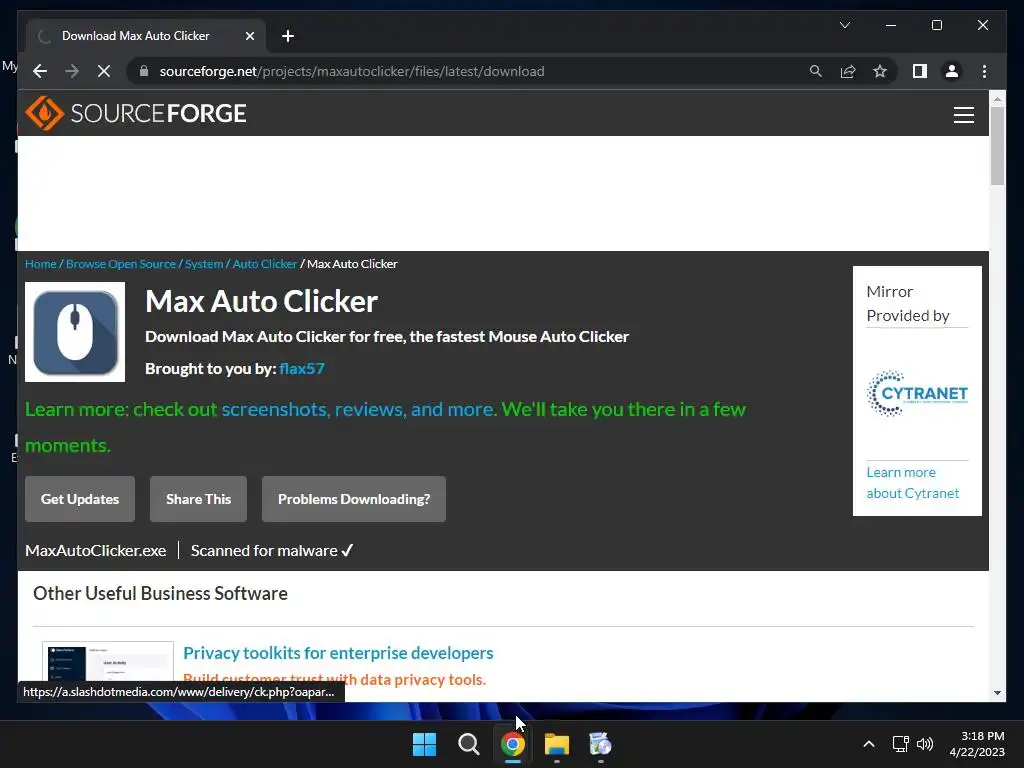Viewport: 1024px width, 768px height.
Task: Click the zoom magnifier in the address bar
Action: pyautogui.click(x=816, y=71)
